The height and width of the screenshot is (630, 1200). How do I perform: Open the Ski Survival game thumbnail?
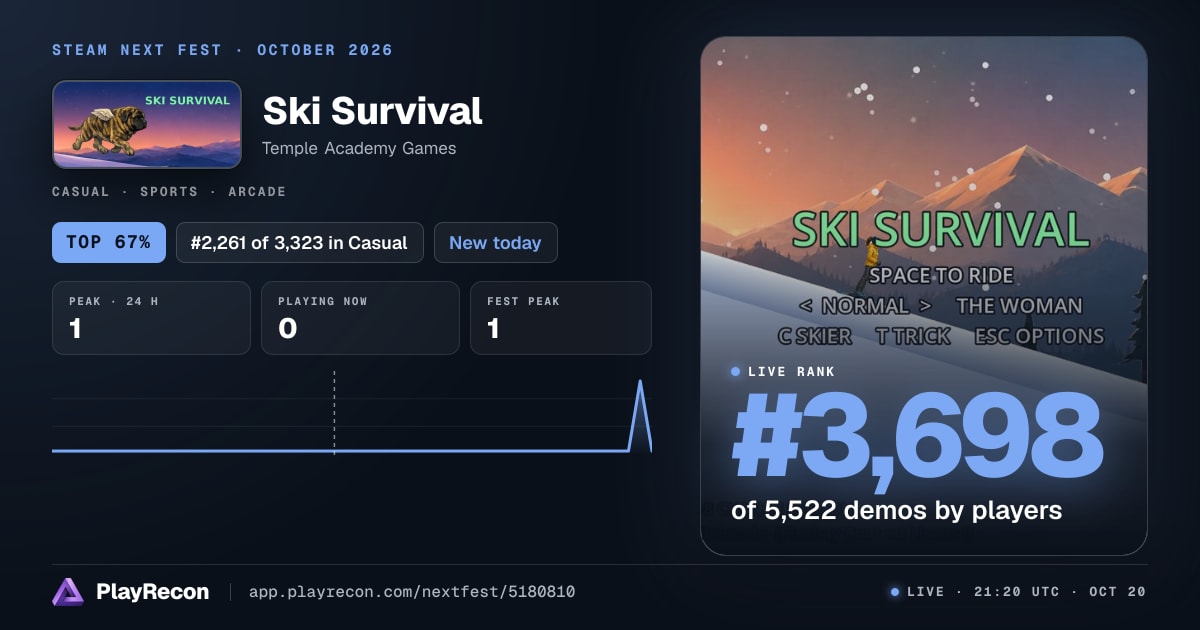[147, 124]
